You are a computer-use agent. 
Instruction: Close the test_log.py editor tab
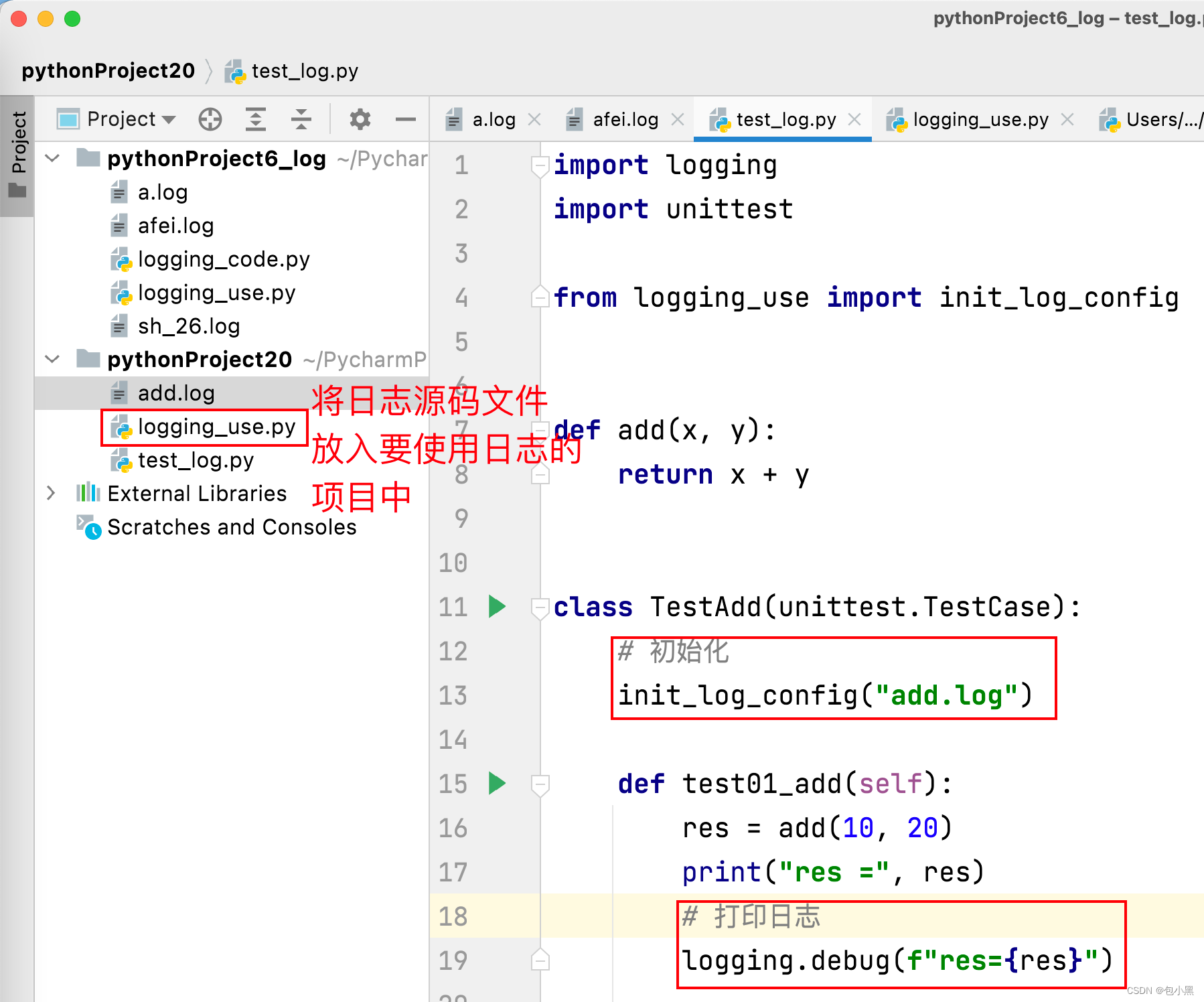854,119
